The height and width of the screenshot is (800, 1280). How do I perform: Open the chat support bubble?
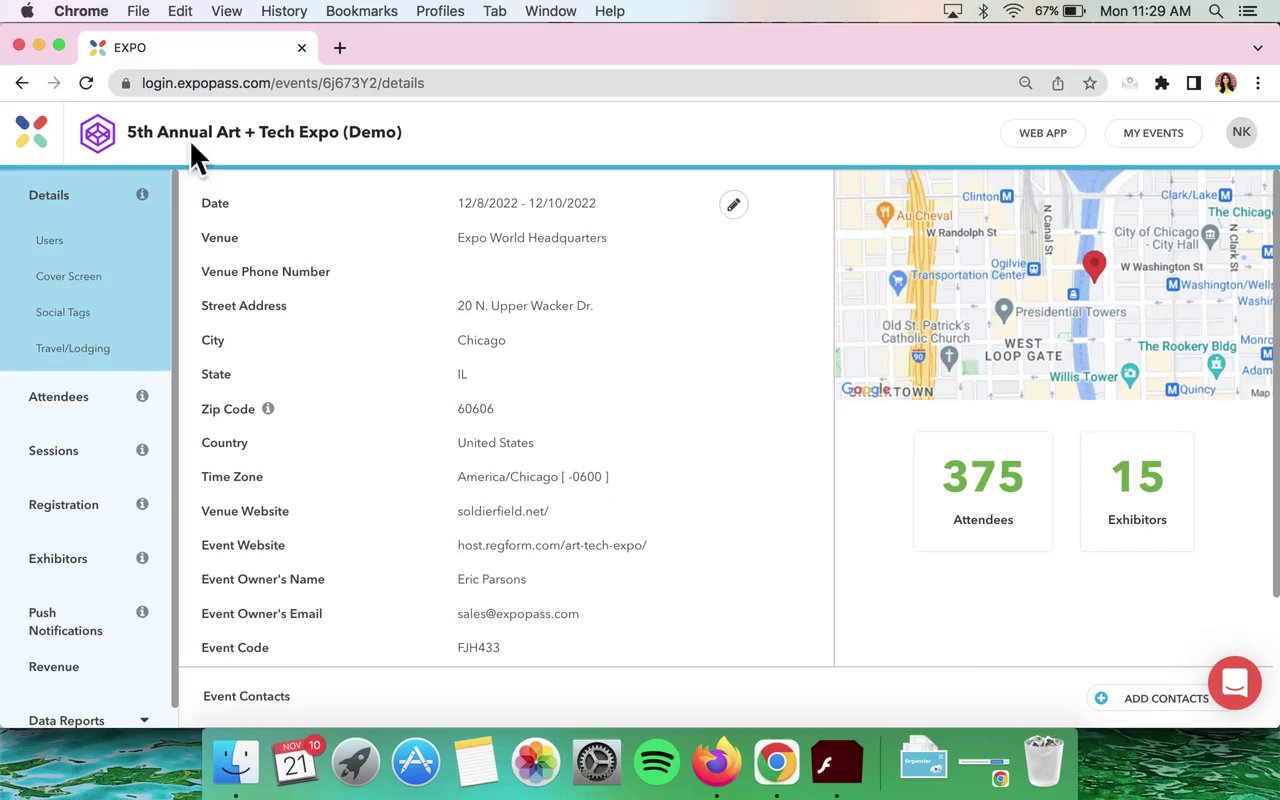pyautogui.click(x=1234, y=683)
